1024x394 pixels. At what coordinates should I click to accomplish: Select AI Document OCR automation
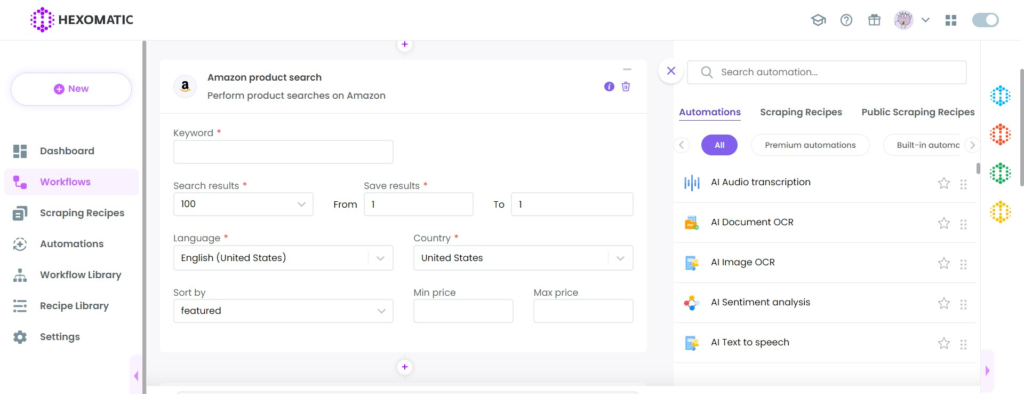coord(826,223)
